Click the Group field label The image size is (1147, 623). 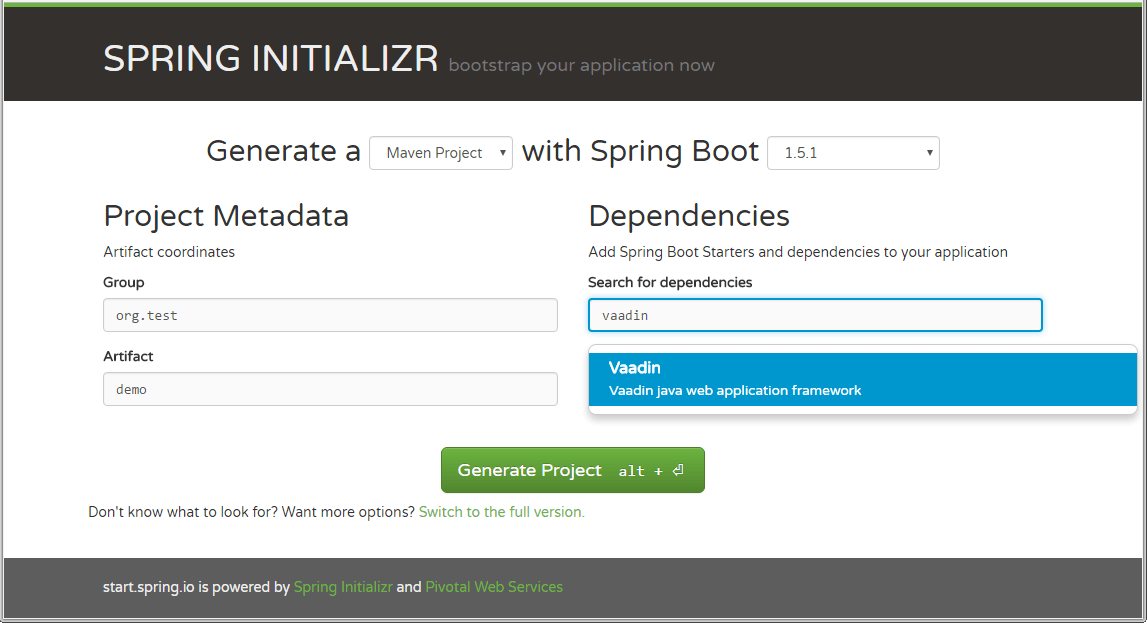click(x=124, y=282)
